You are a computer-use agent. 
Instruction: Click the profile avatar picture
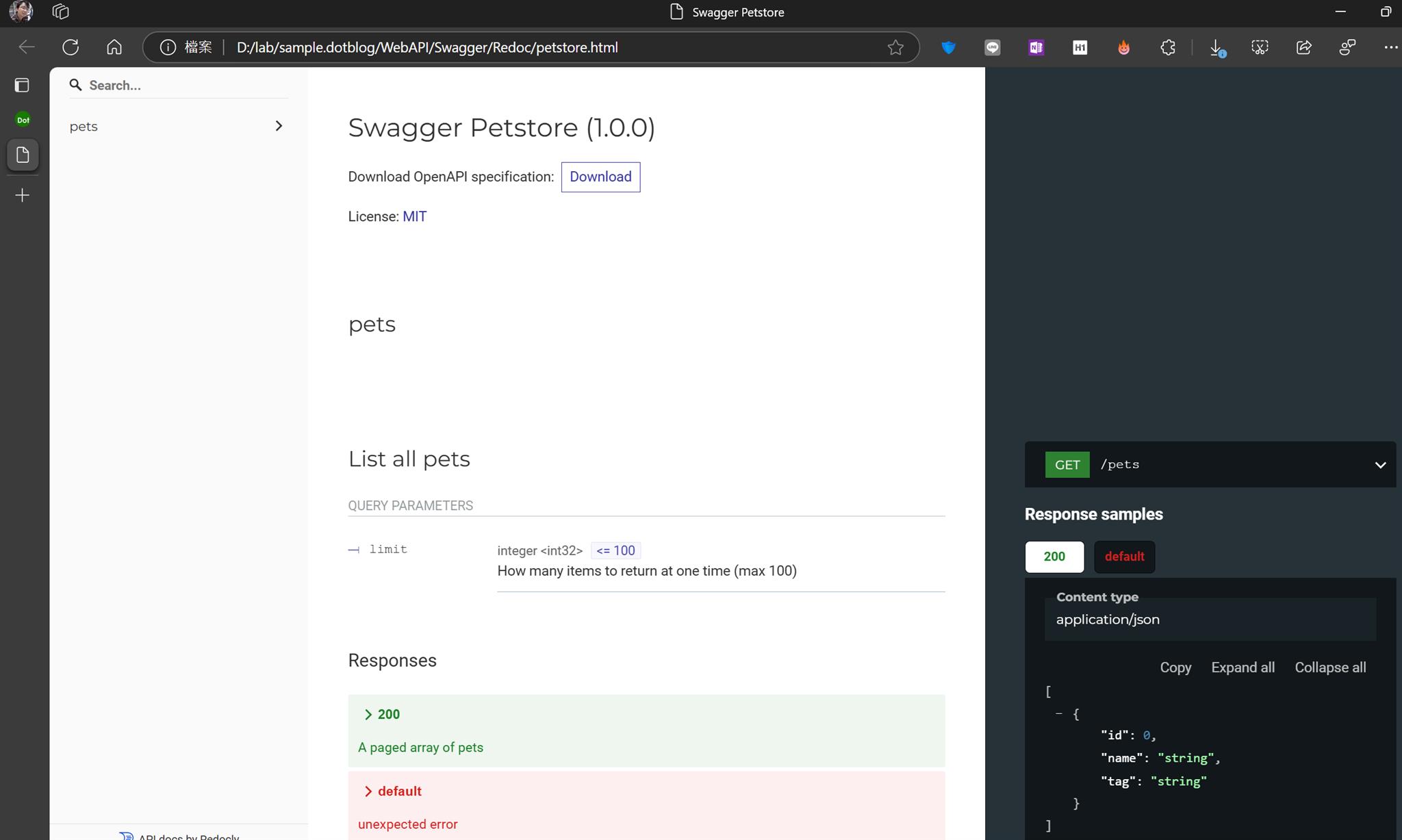point(21,12)
